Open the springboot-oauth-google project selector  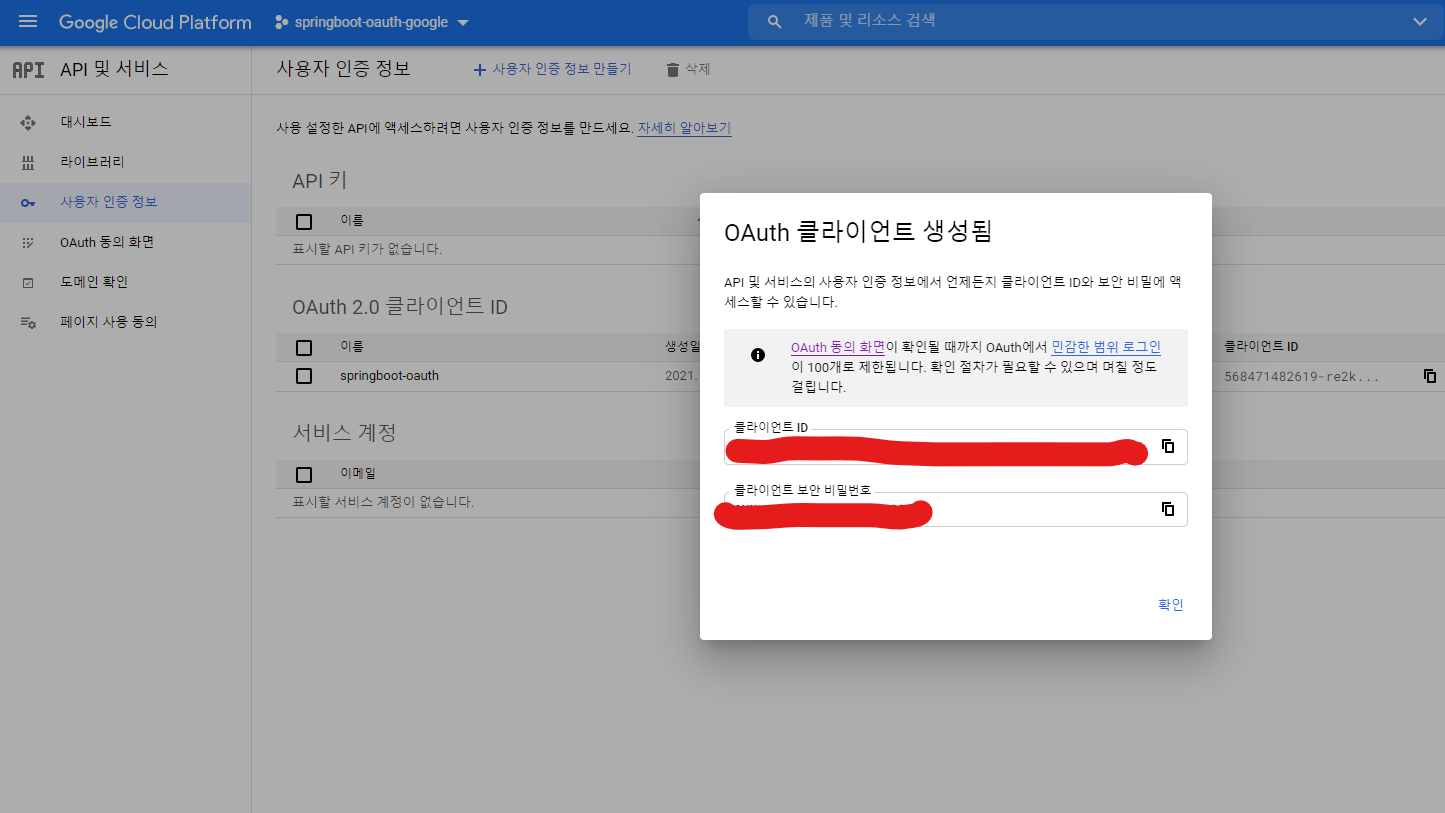(x=371, y=22)
